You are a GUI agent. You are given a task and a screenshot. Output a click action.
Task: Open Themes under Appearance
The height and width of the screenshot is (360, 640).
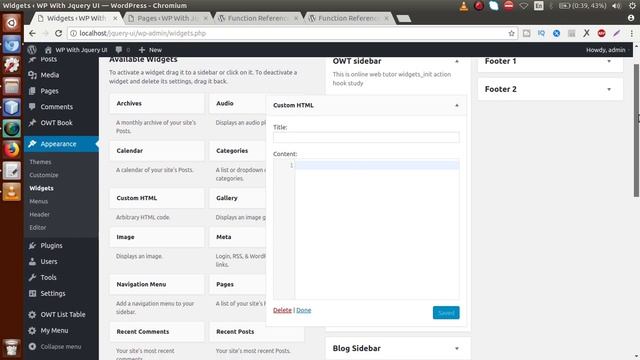click(40, 162)
